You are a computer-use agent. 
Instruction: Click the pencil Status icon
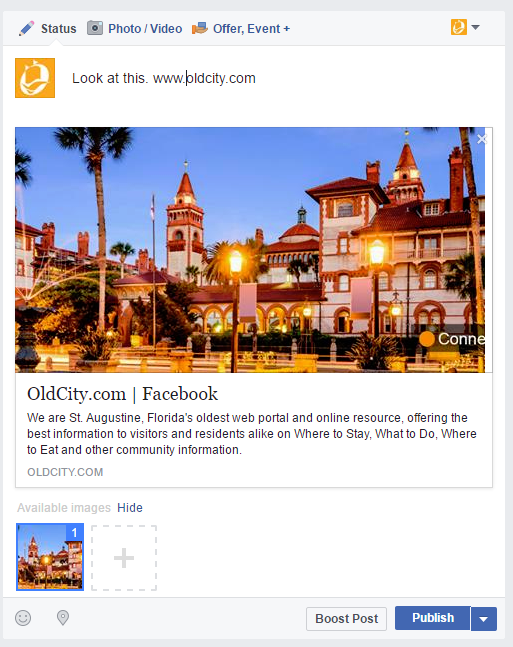point(26,29)
